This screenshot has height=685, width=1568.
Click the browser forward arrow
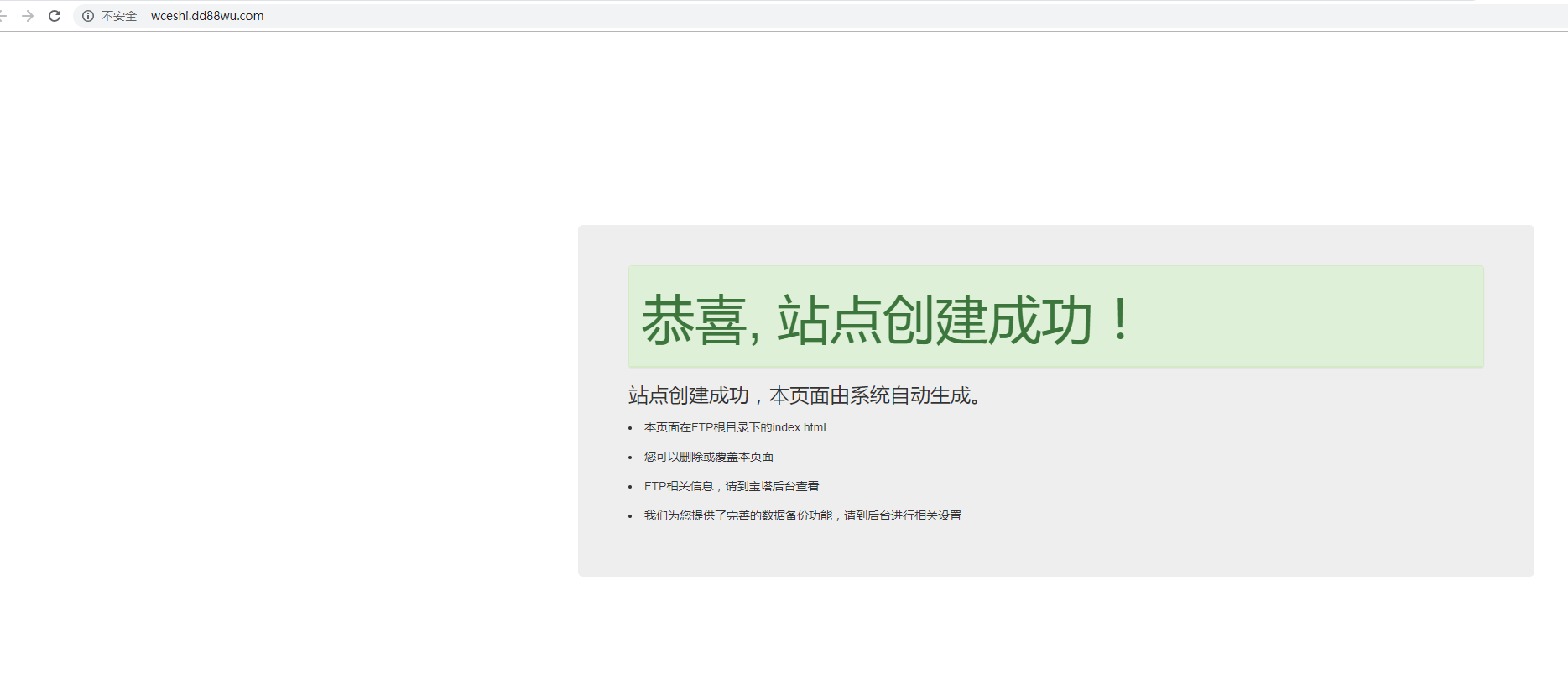[x=28, y=16]
